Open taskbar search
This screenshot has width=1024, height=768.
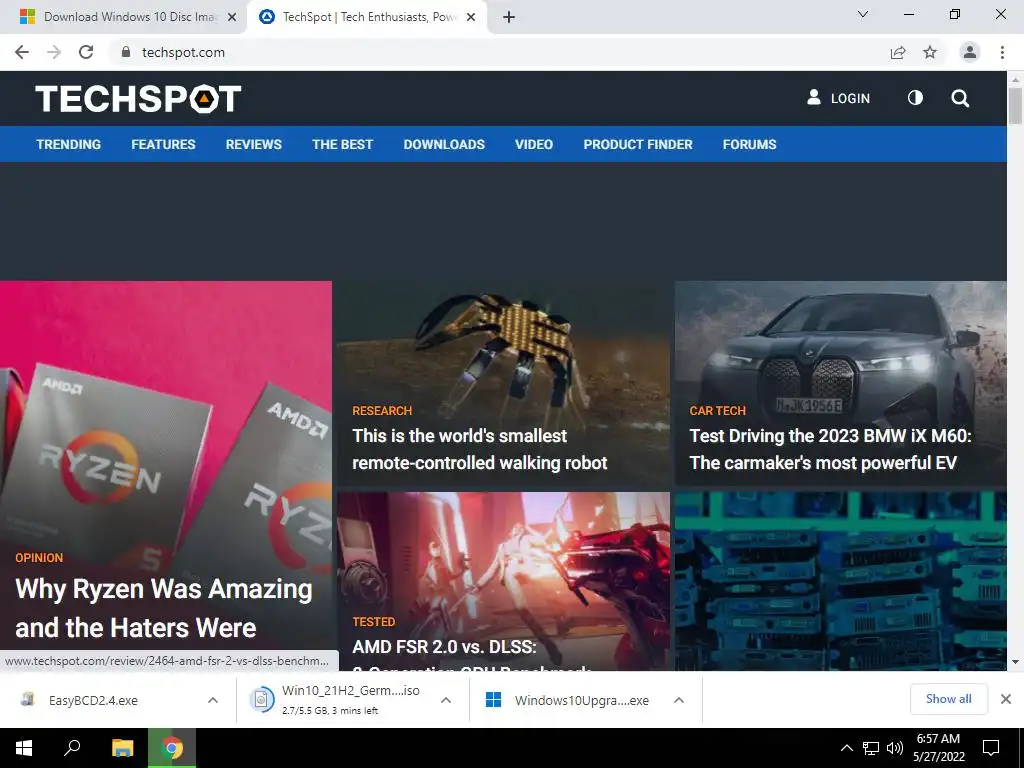72,748
